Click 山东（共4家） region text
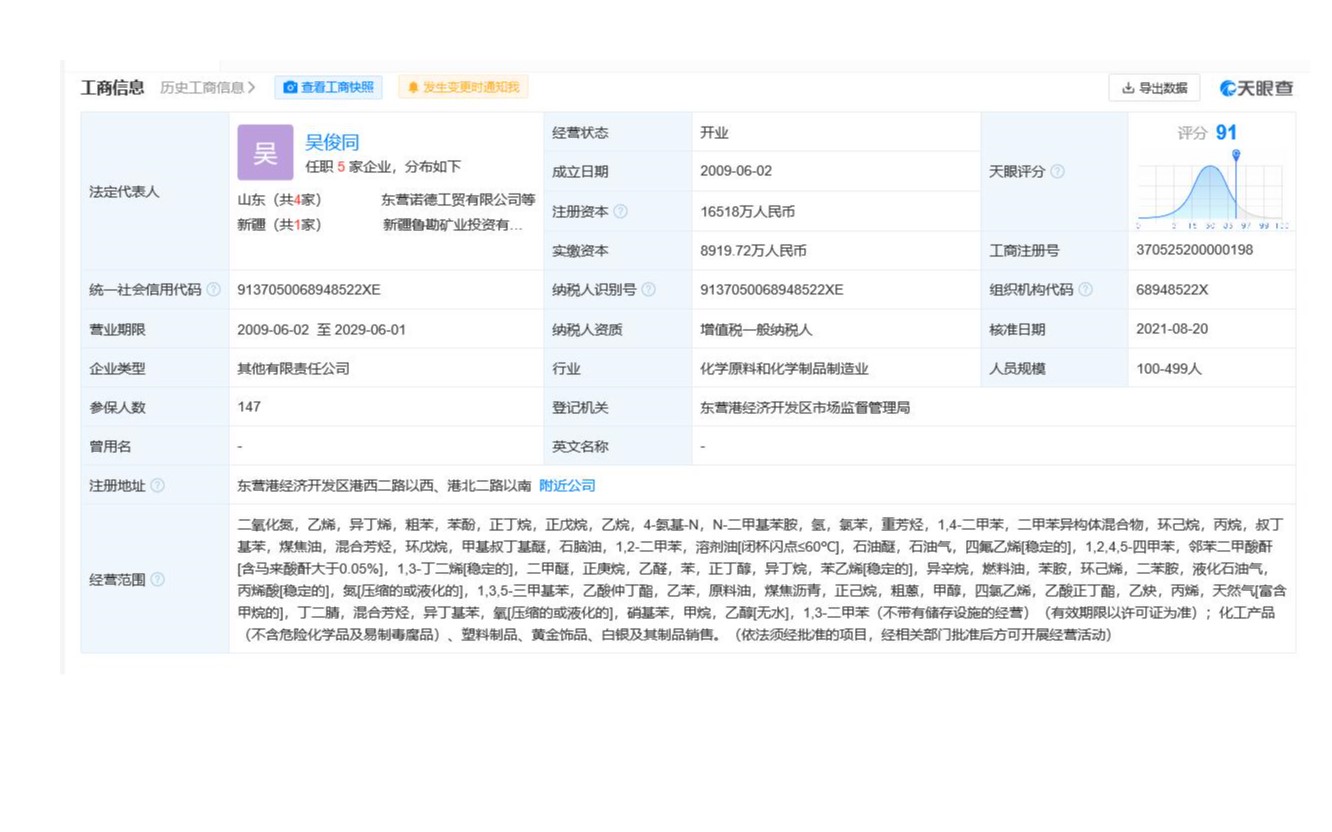Screen dimensions: 1332x832 click(x=279, y=200)
